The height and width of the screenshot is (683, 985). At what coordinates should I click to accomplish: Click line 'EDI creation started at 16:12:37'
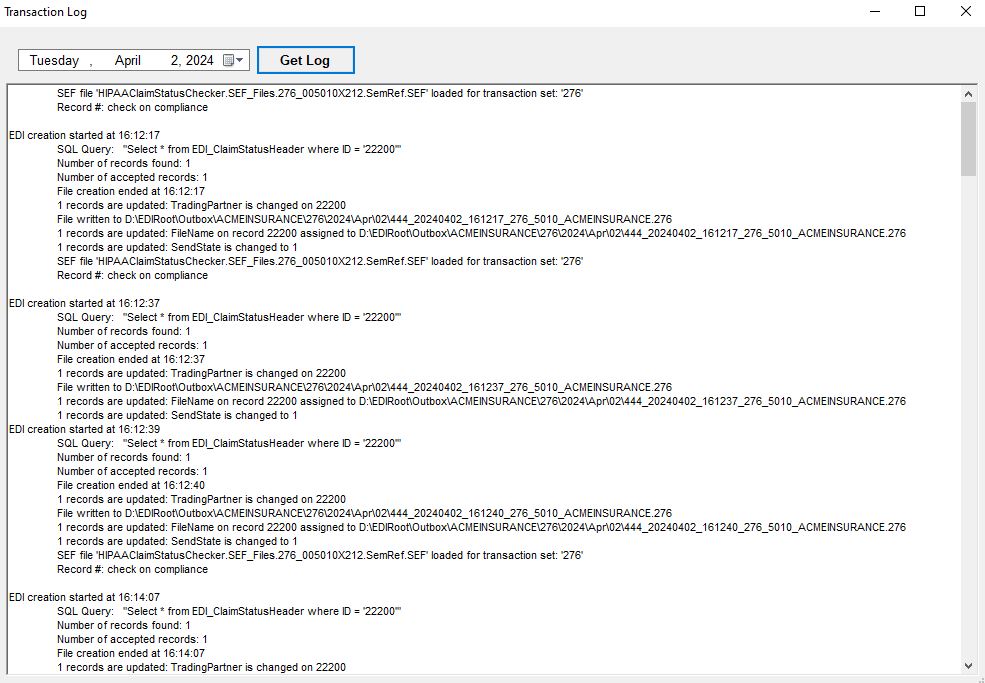point(84,303)
